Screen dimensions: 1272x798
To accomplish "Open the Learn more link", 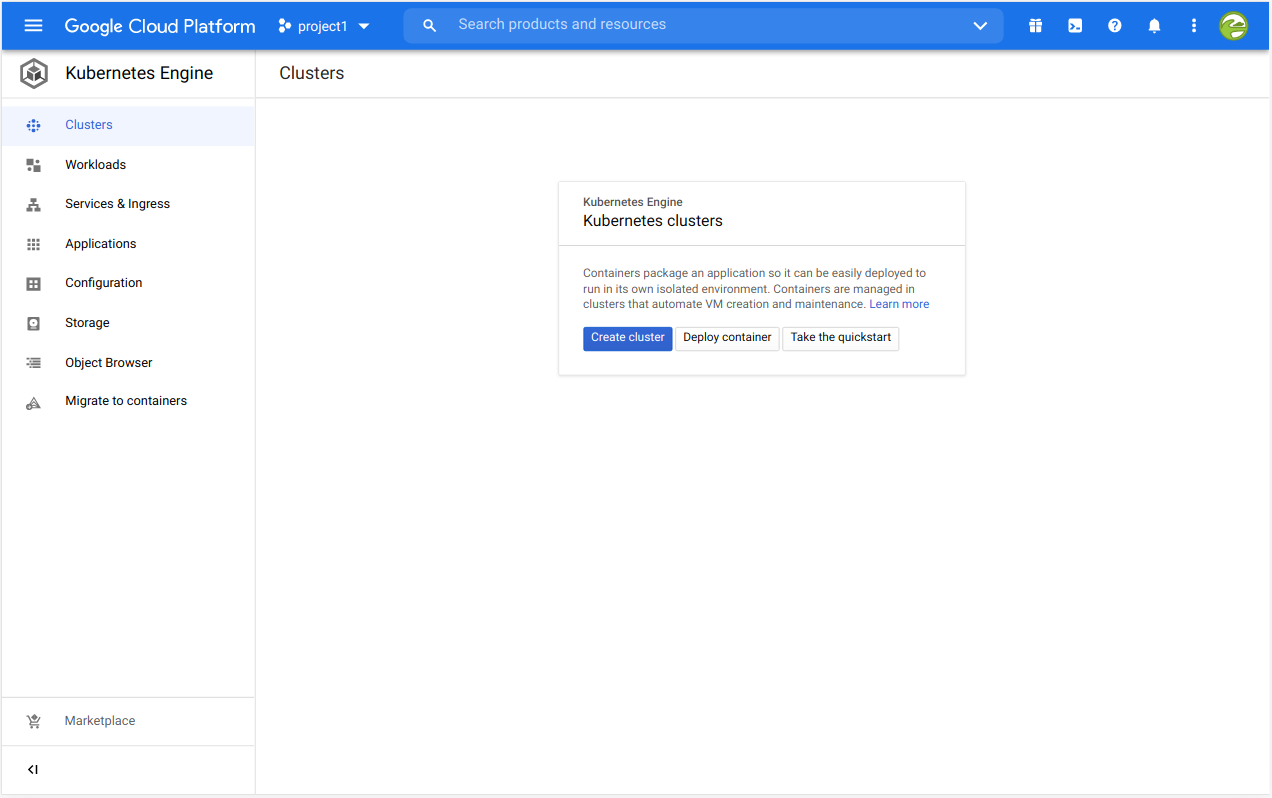I will click(x=899, y=304).
